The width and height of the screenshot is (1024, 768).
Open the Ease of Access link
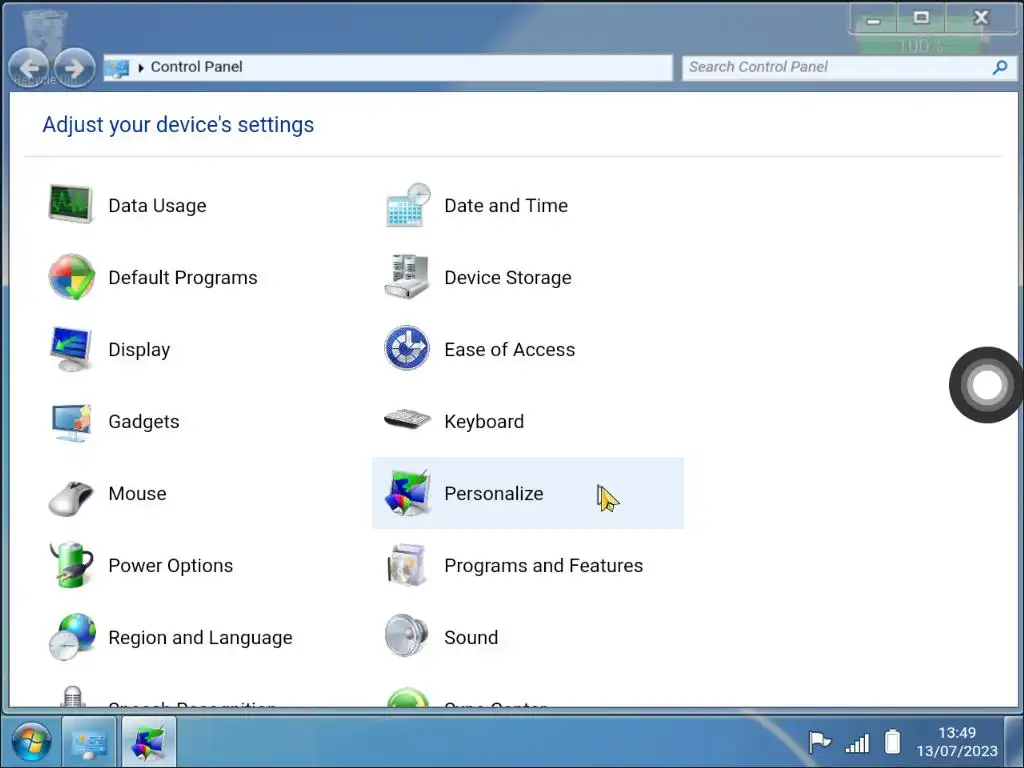(510, 349)
